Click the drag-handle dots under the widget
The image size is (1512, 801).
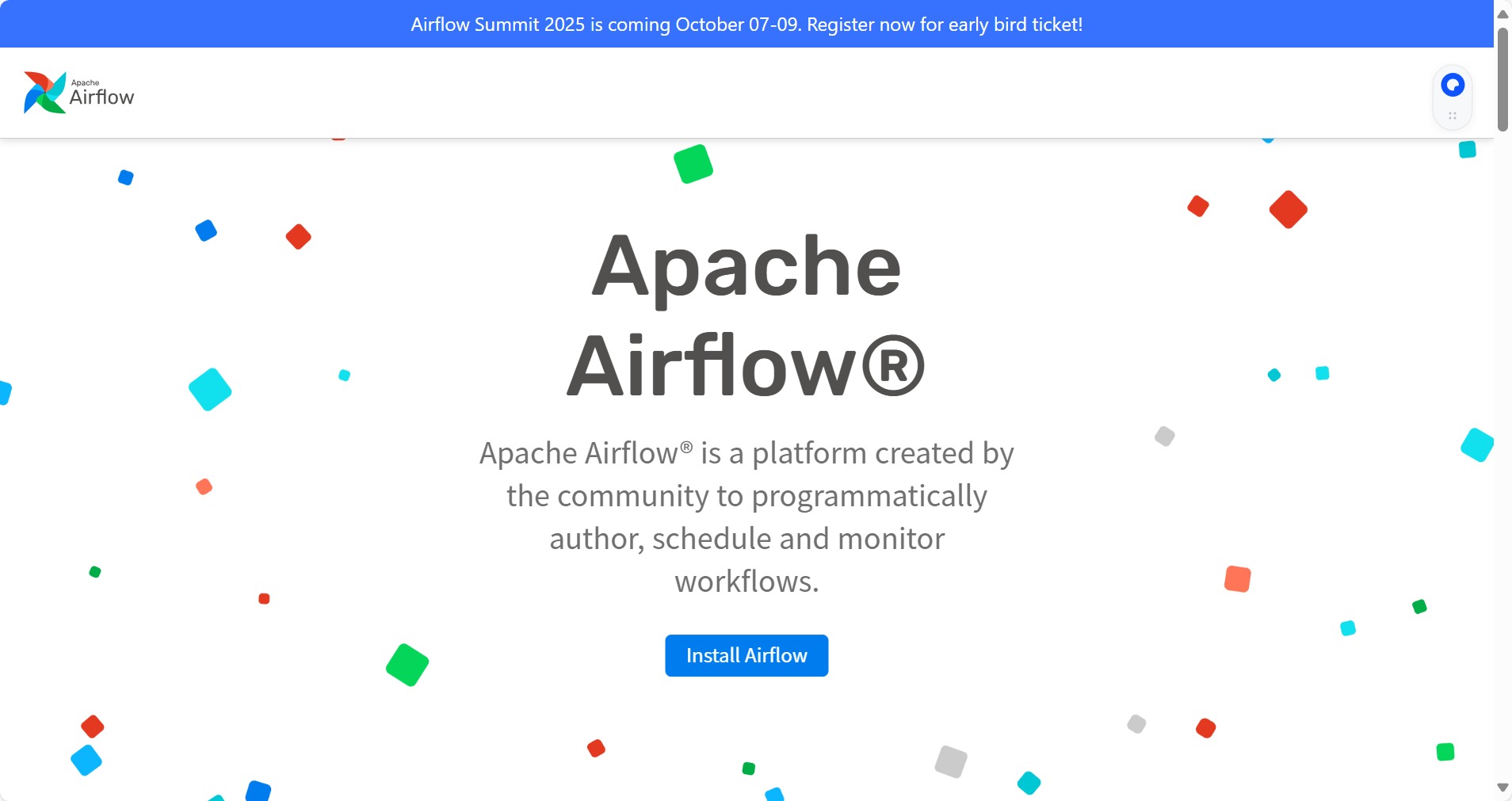tap(1453, 116)
